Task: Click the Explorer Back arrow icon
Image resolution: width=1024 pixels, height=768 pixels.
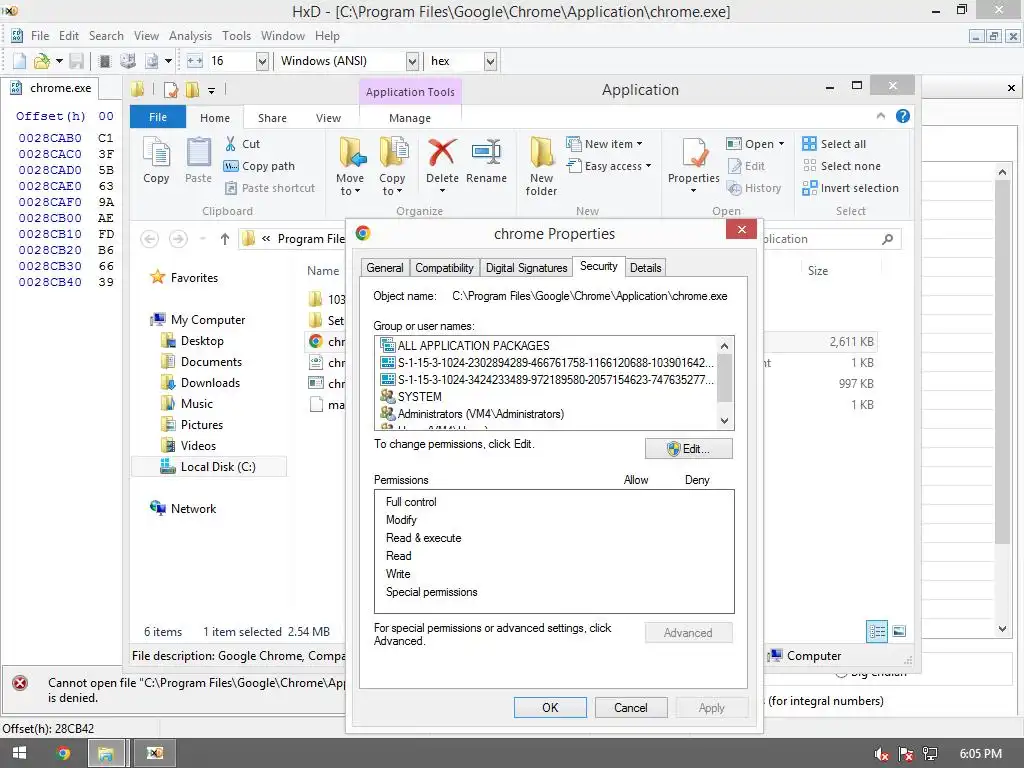Action: [x=150, y=239]
